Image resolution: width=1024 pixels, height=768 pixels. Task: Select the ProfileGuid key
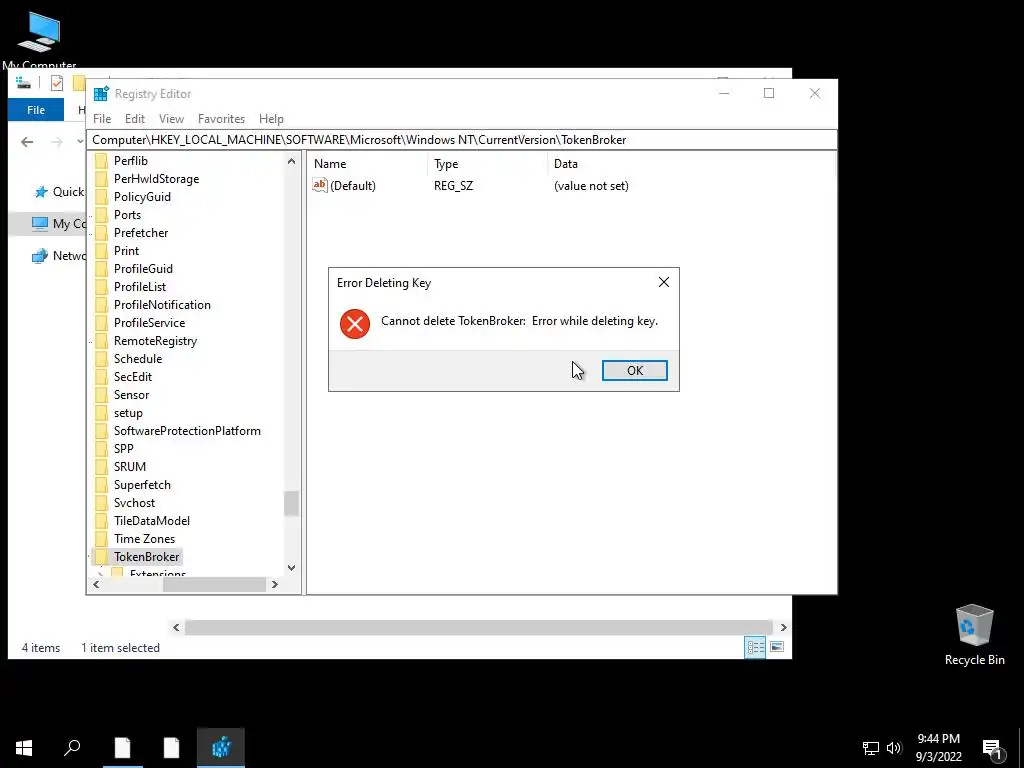click(x=143, y=268)
